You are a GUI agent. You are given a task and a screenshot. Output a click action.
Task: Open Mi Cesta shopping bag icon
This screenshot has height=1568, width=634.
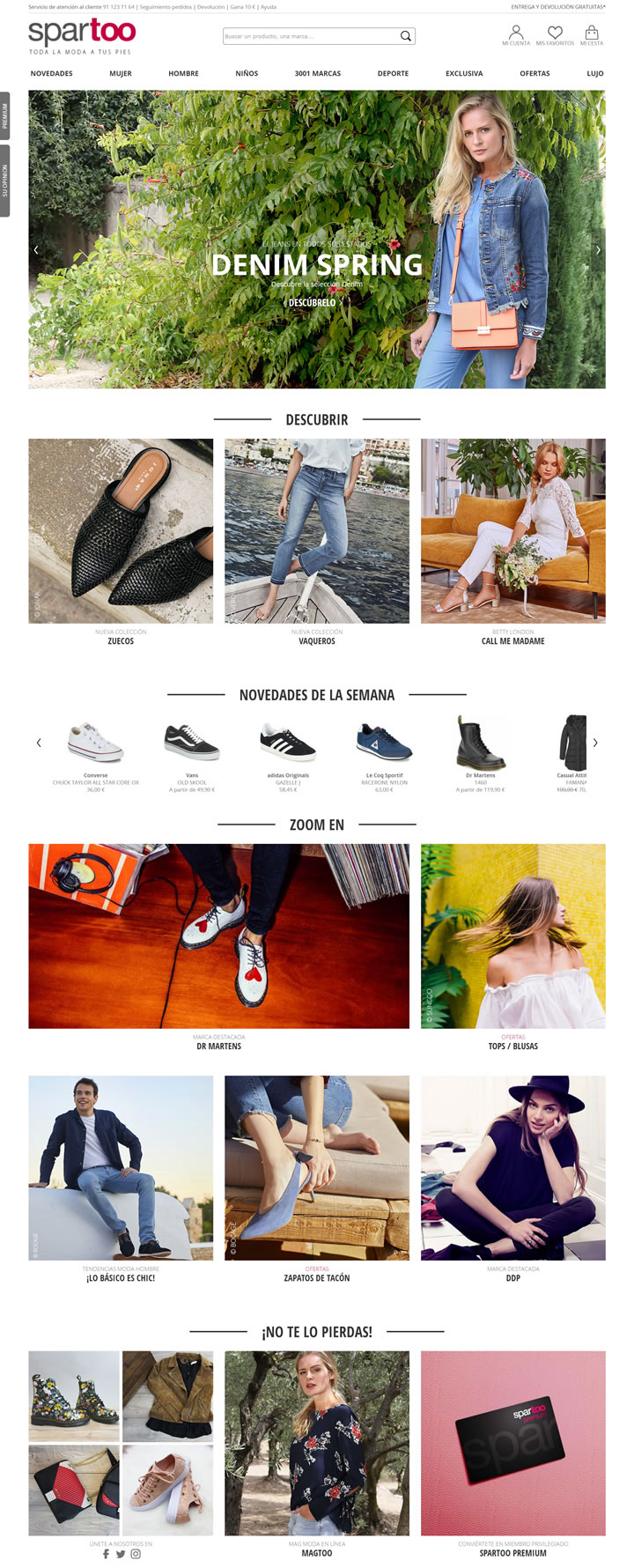click(x=592, y=33)
